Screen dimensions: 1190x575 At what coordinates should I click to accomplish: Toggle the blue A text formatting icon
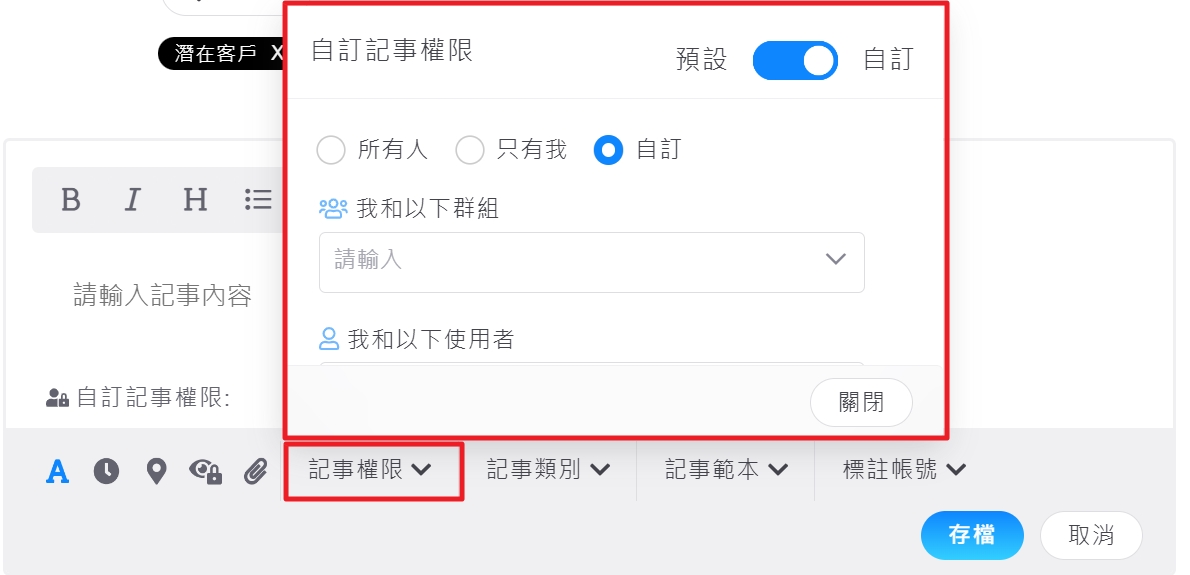point(58,471)
